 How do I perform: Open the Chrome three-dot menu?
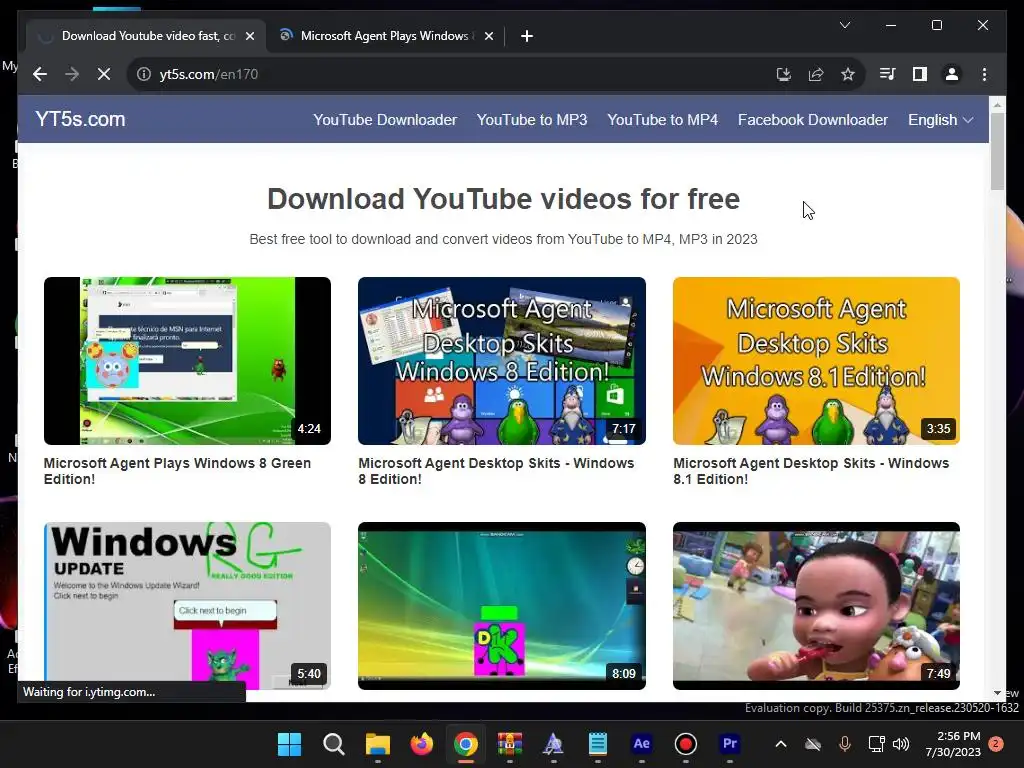984,74
